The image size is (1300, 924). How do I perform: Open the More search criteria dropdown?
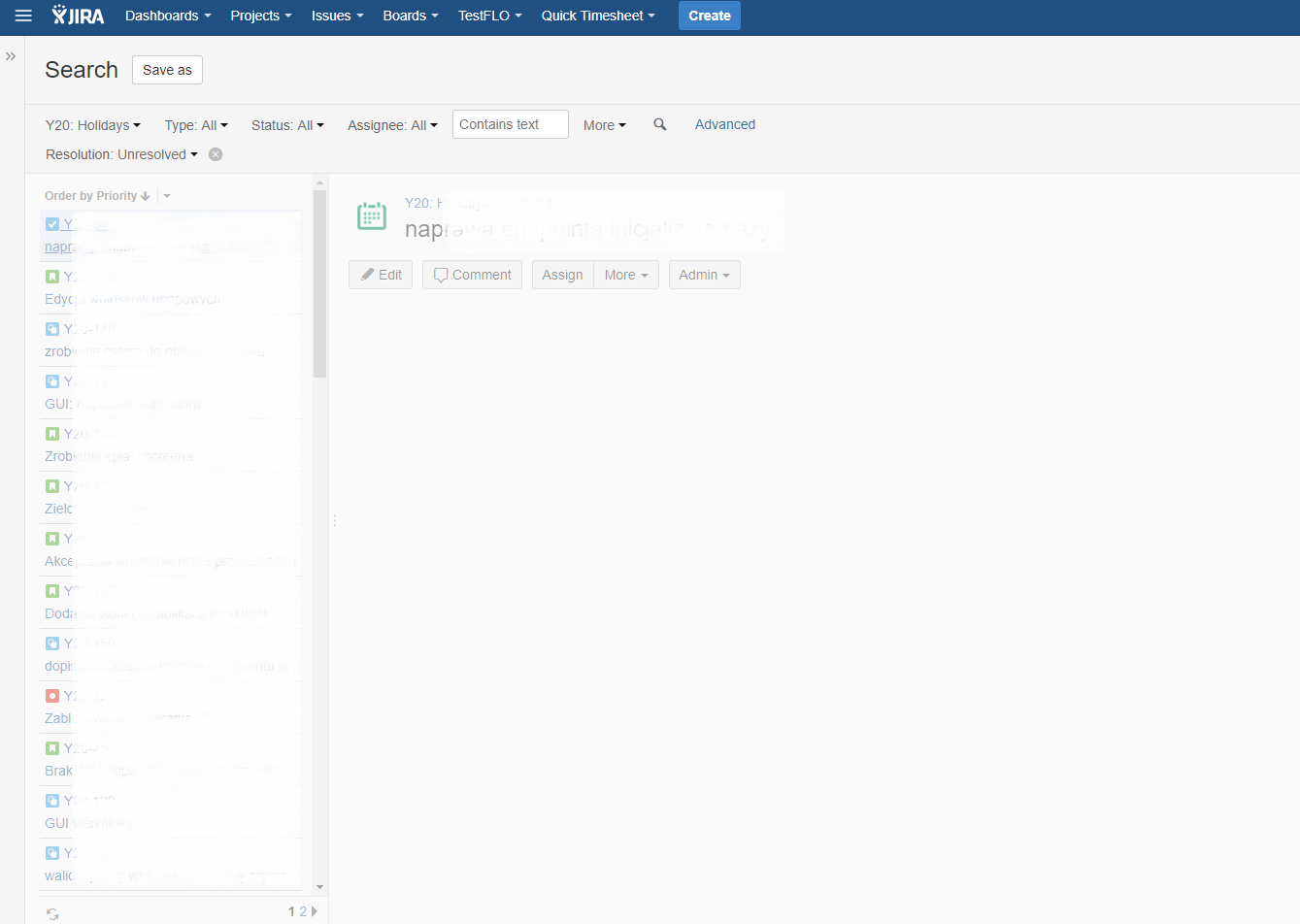[x=605, y=125]
